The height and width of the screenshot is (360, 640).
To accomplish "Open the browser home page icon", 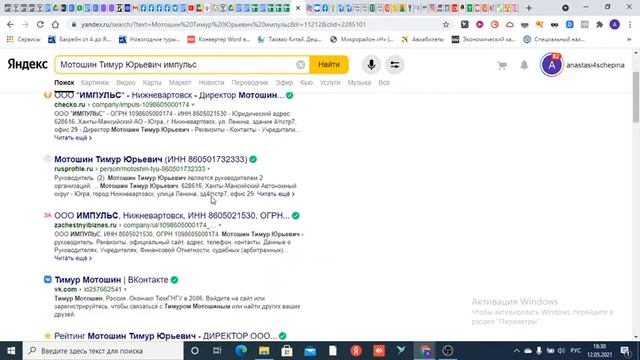I will [x=55, y=24].
